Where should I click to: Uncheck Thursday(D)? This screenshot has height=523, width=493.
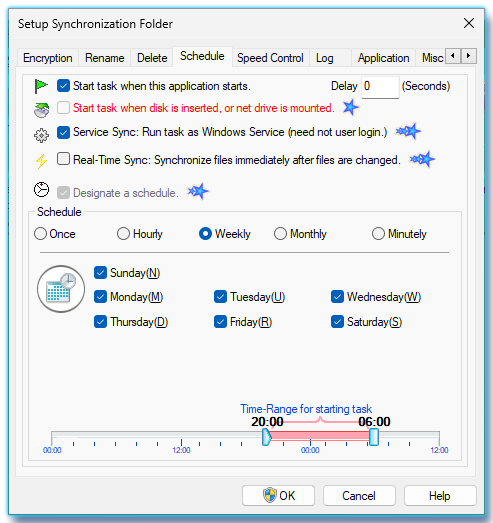[x=100, y=322]
